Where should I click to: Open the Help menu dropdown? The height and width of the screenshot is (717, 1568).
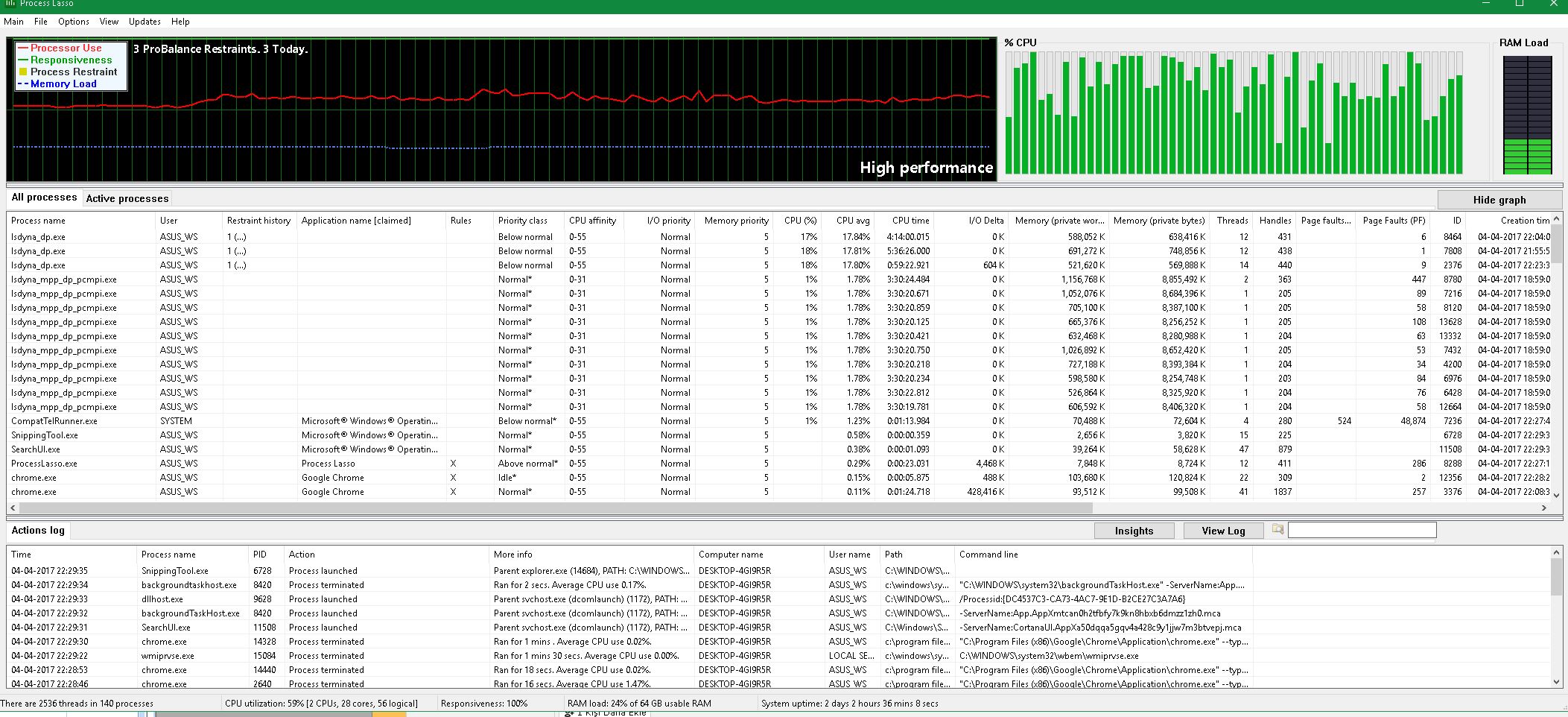tap(180, 22)
